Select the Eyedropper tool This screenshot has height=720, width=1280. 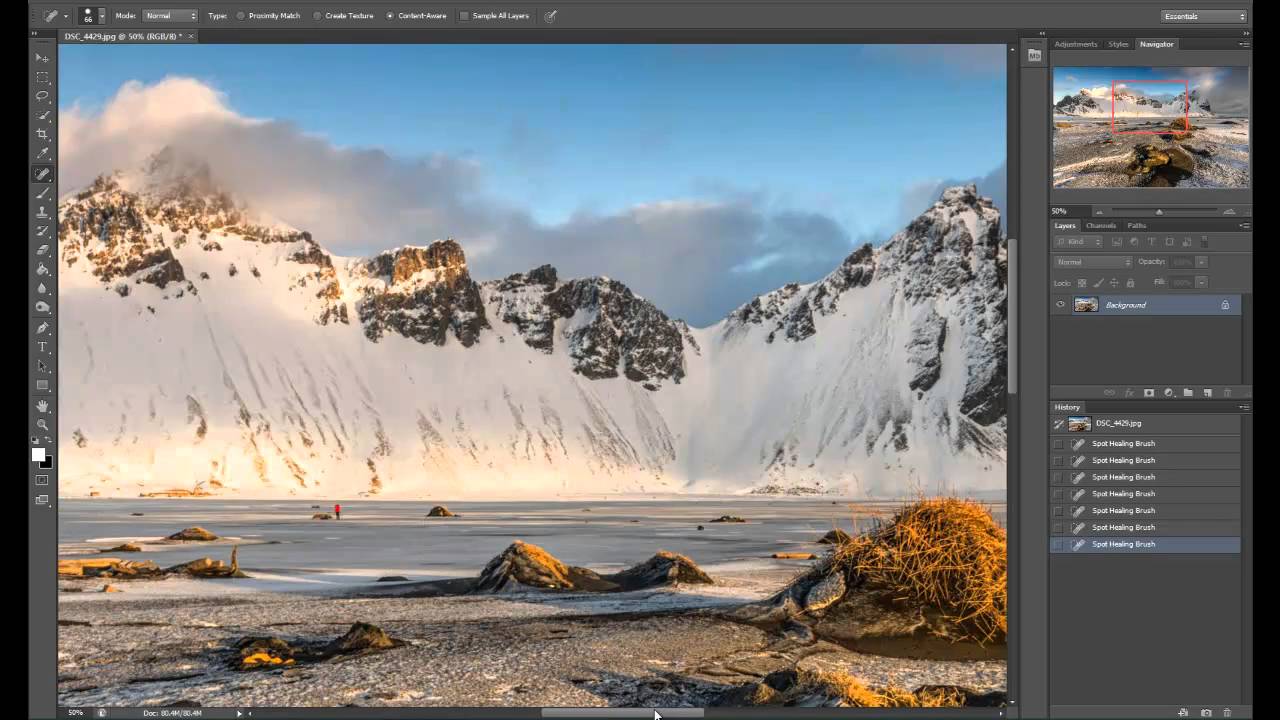tap(42, 153)
